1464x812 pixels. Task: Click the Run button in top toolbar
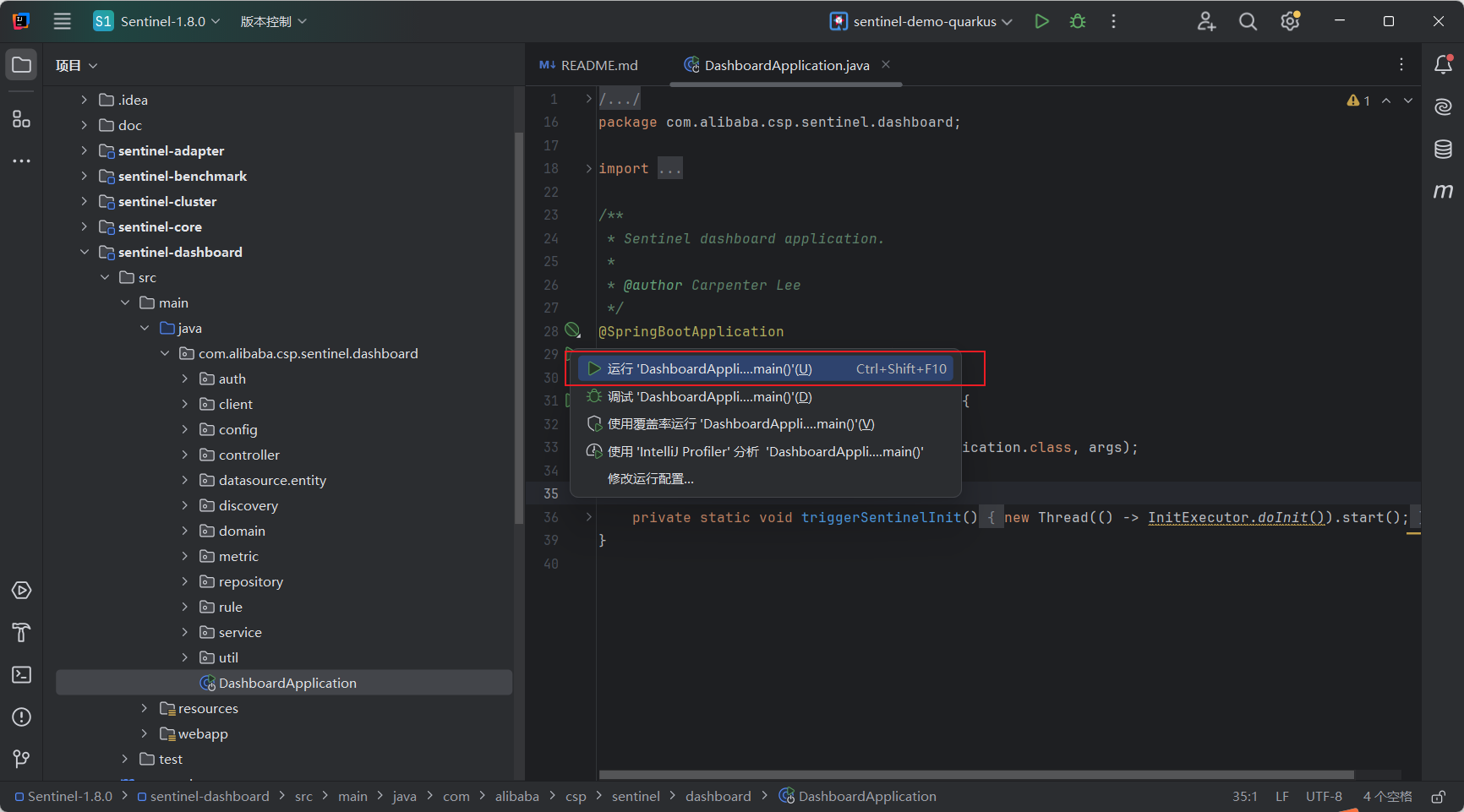coord(1041,21)
